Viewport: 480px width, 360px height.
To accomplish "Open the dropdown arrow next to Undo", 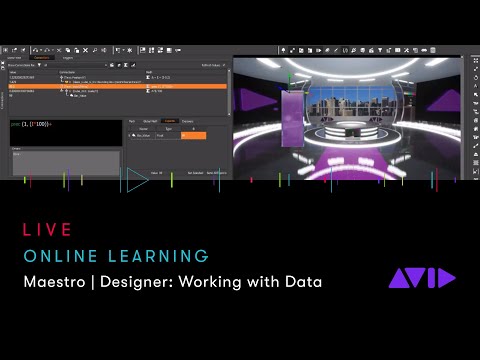I will tap(41, 50).
